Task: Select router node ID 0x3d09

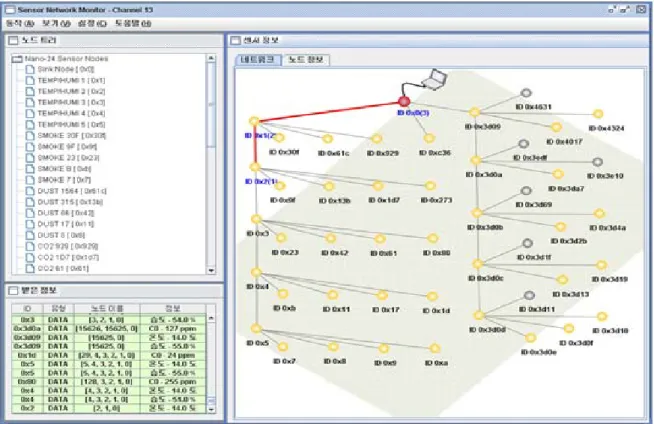Action: click(x=475, y=112)
